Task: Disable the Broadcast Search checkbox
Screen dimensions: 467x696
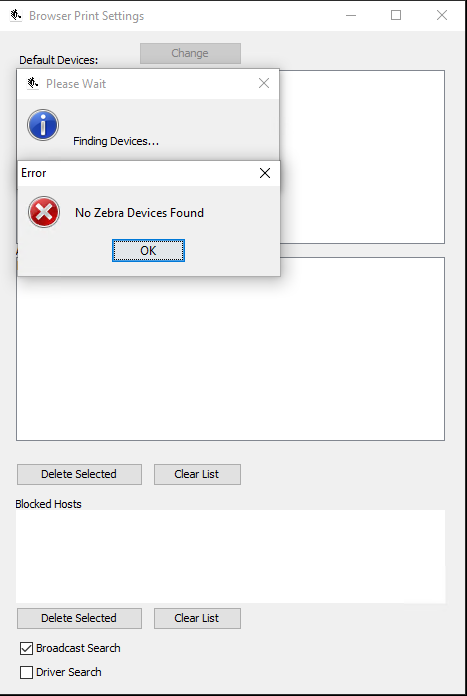Action: pos(26,648)
